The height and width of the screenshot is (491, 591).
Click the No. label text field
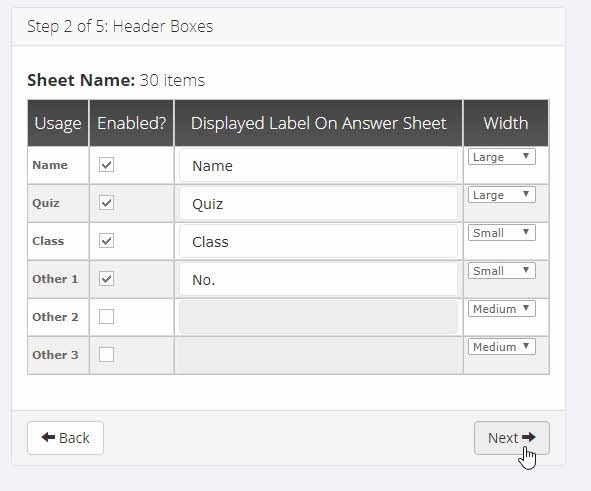[318, 280]
